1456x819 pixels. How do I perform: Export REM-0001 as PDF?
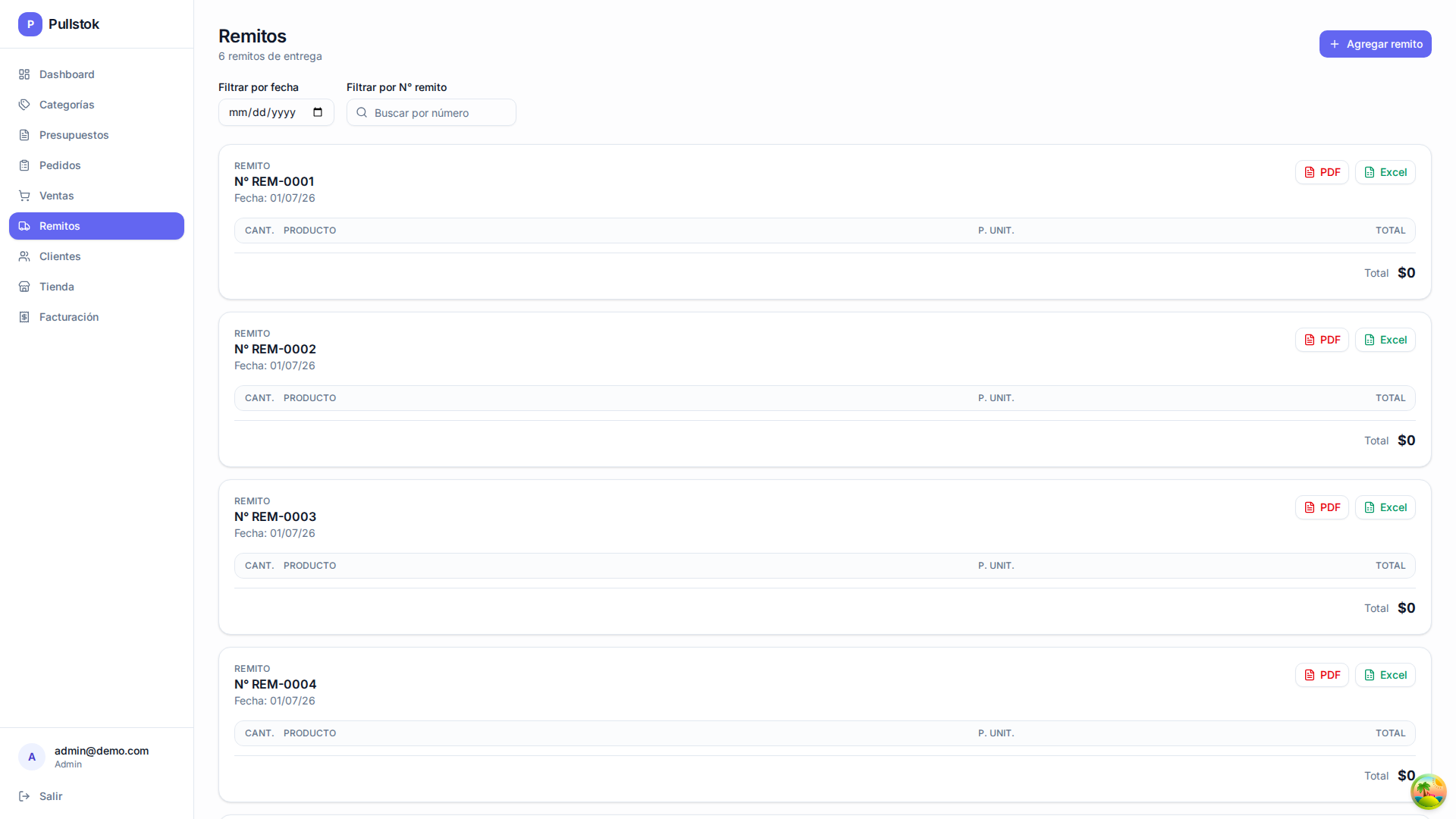coord(1322,172)
